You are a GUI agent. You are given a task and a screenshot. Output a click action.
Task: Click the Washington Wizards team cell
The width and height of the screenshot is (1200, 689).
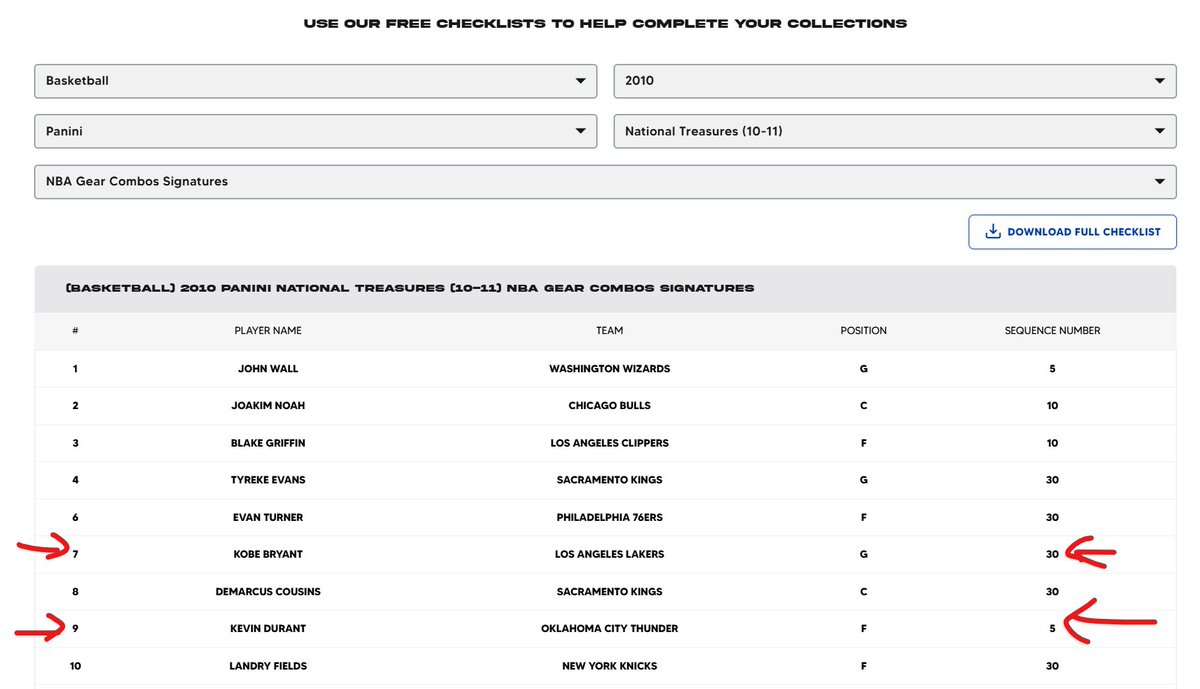coord(610,369)
